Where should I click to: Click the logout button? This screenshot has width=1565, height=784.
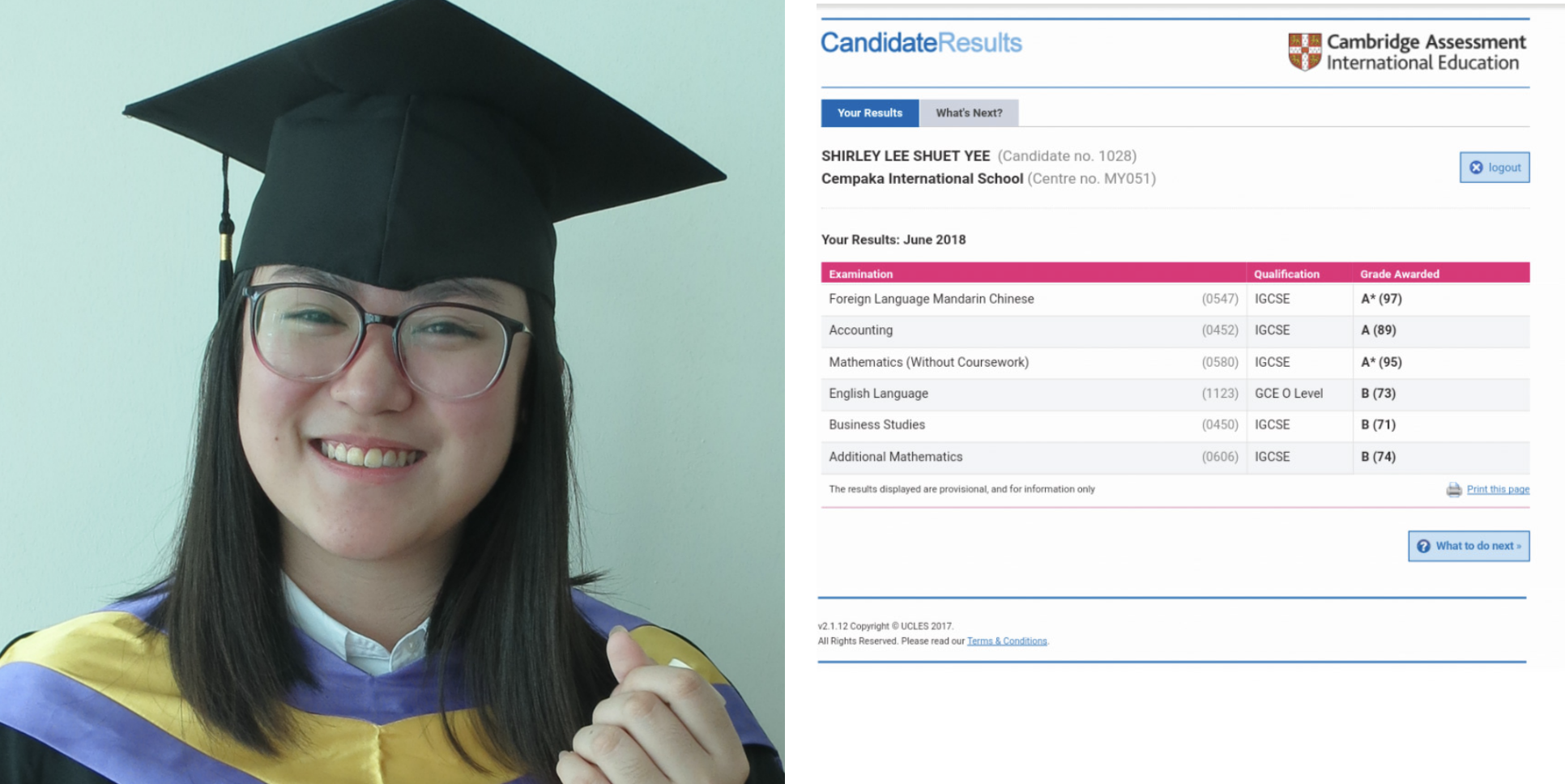click(x=1495, y=168)
